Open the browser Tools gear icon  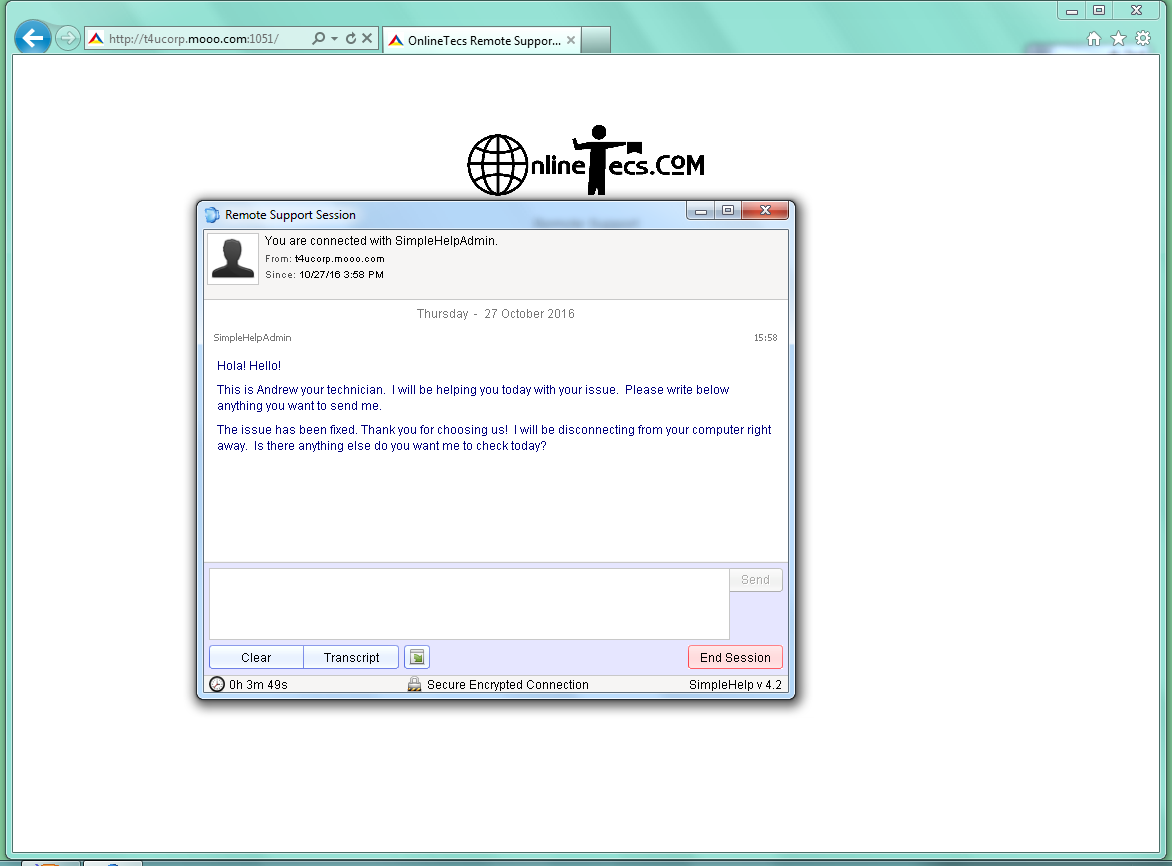(x=1143, y=39)
